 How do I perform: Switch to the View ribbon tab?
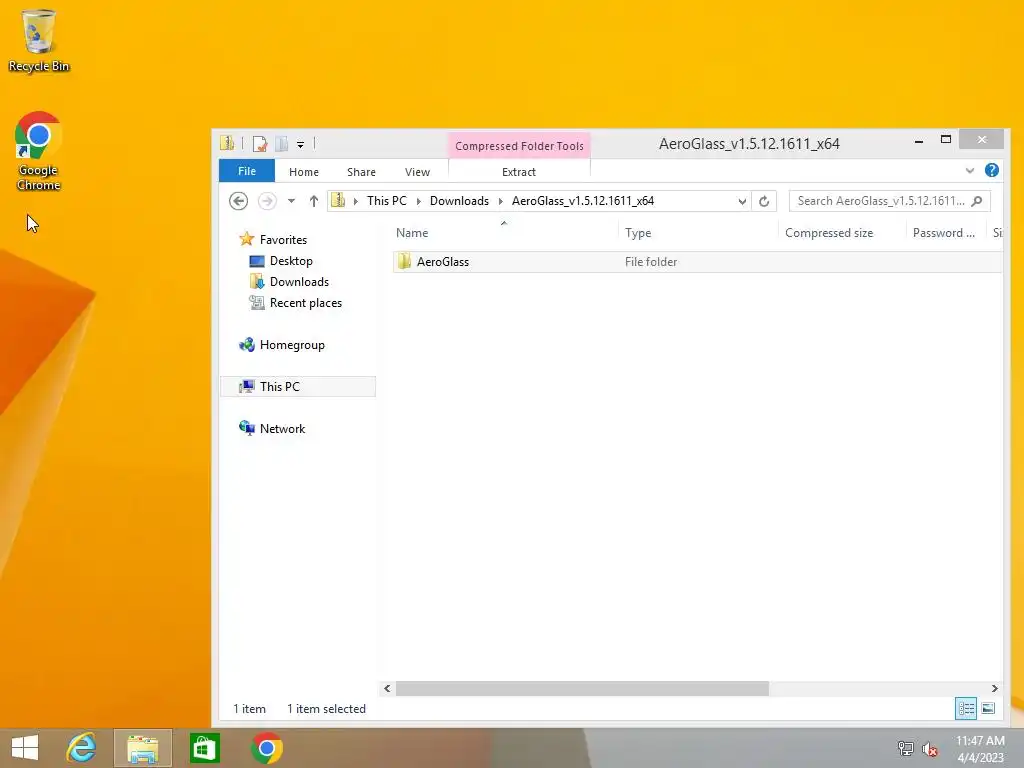(x=417, y=172)
